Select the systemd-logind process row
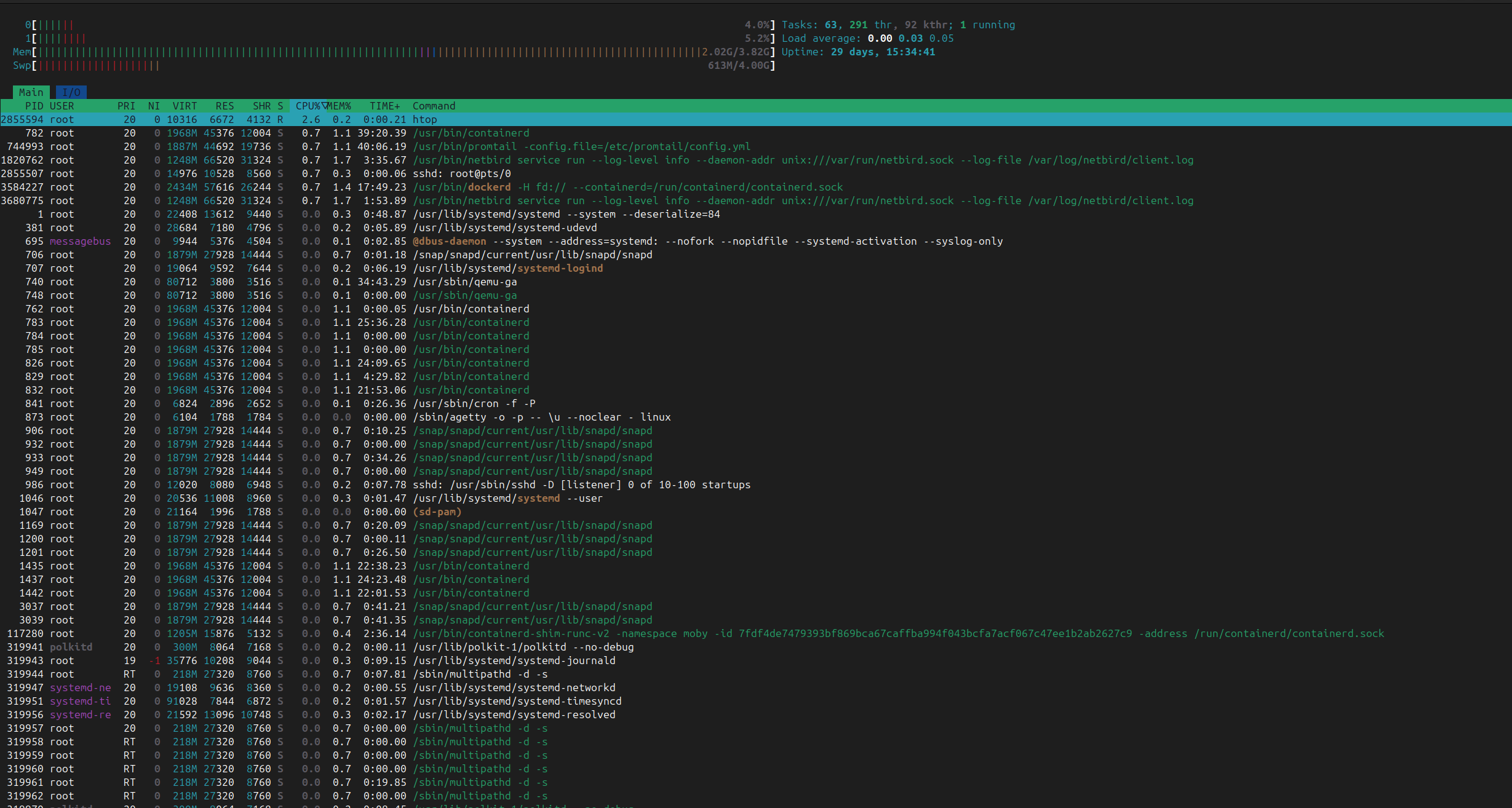The width and height of the screenshot is (1512, 808). coord(756,268)
